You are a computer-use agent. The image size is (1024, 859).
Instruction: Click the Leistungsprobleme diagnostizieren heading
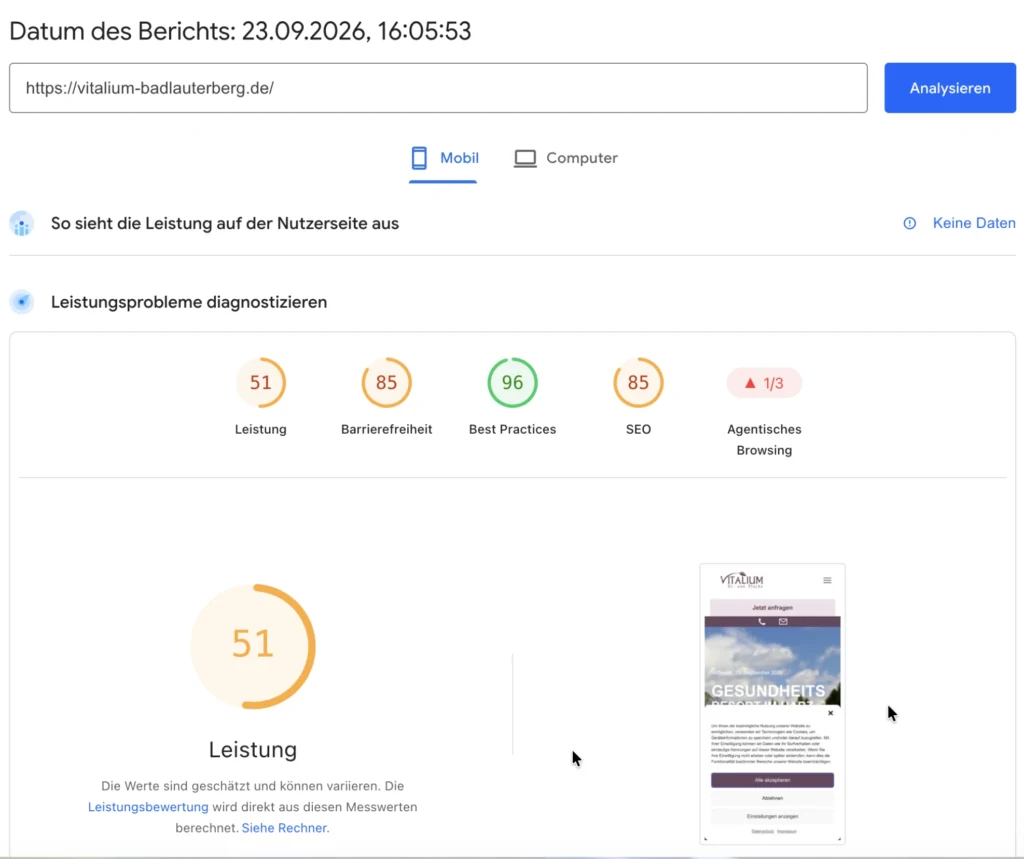[189, 302]
